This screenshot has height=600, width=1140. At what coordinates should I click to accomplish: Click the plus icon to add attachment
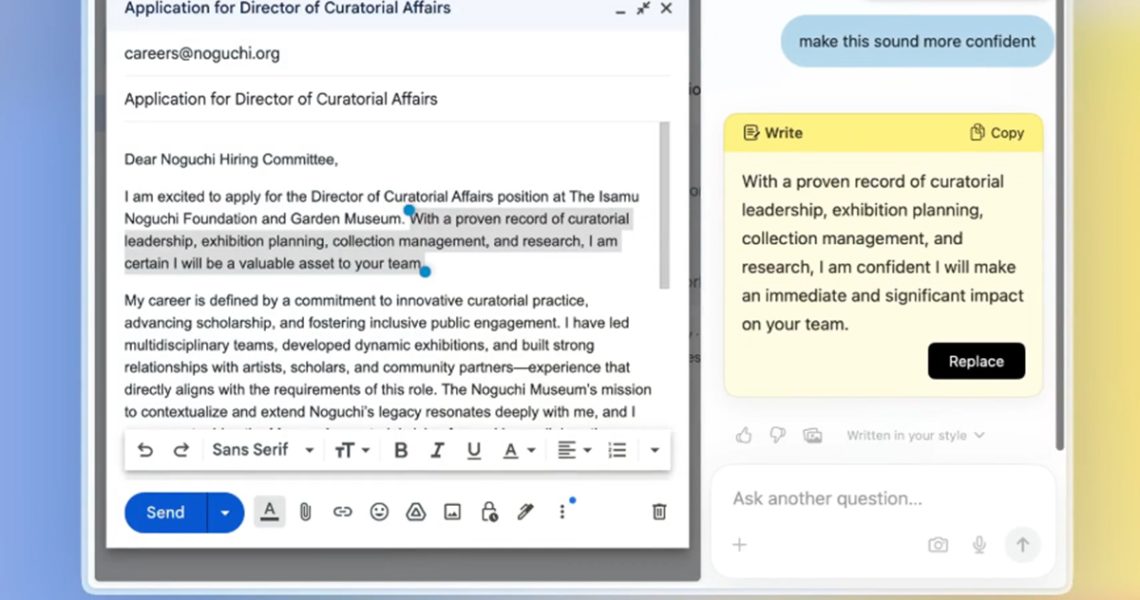(x=739, y=545)
